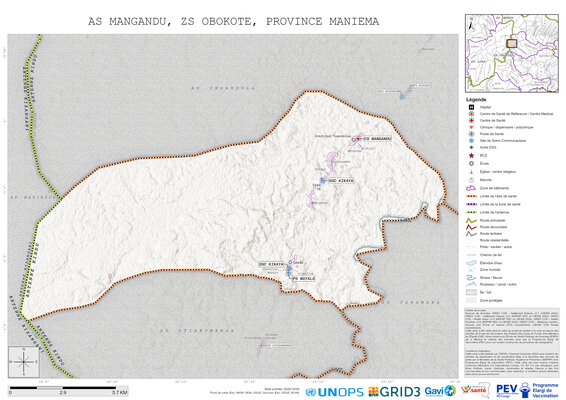The height and width of the screenshot is (400, 566).
Task: Select the CS MANGANDU map label
Action: coord(377,139)
